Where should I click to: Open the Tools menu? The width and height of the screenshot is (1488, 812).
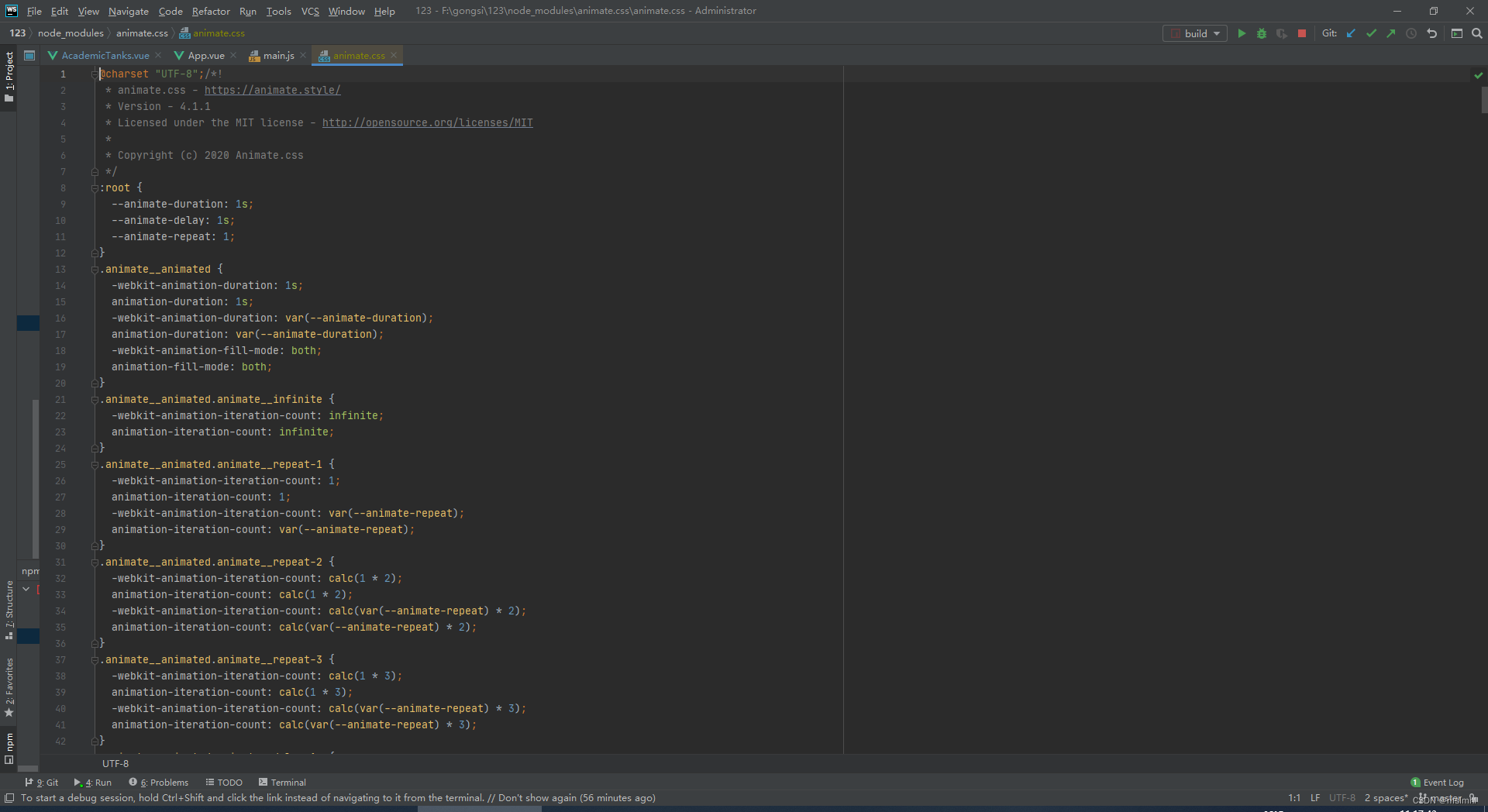pyautogui.click(x=278, y=11)
